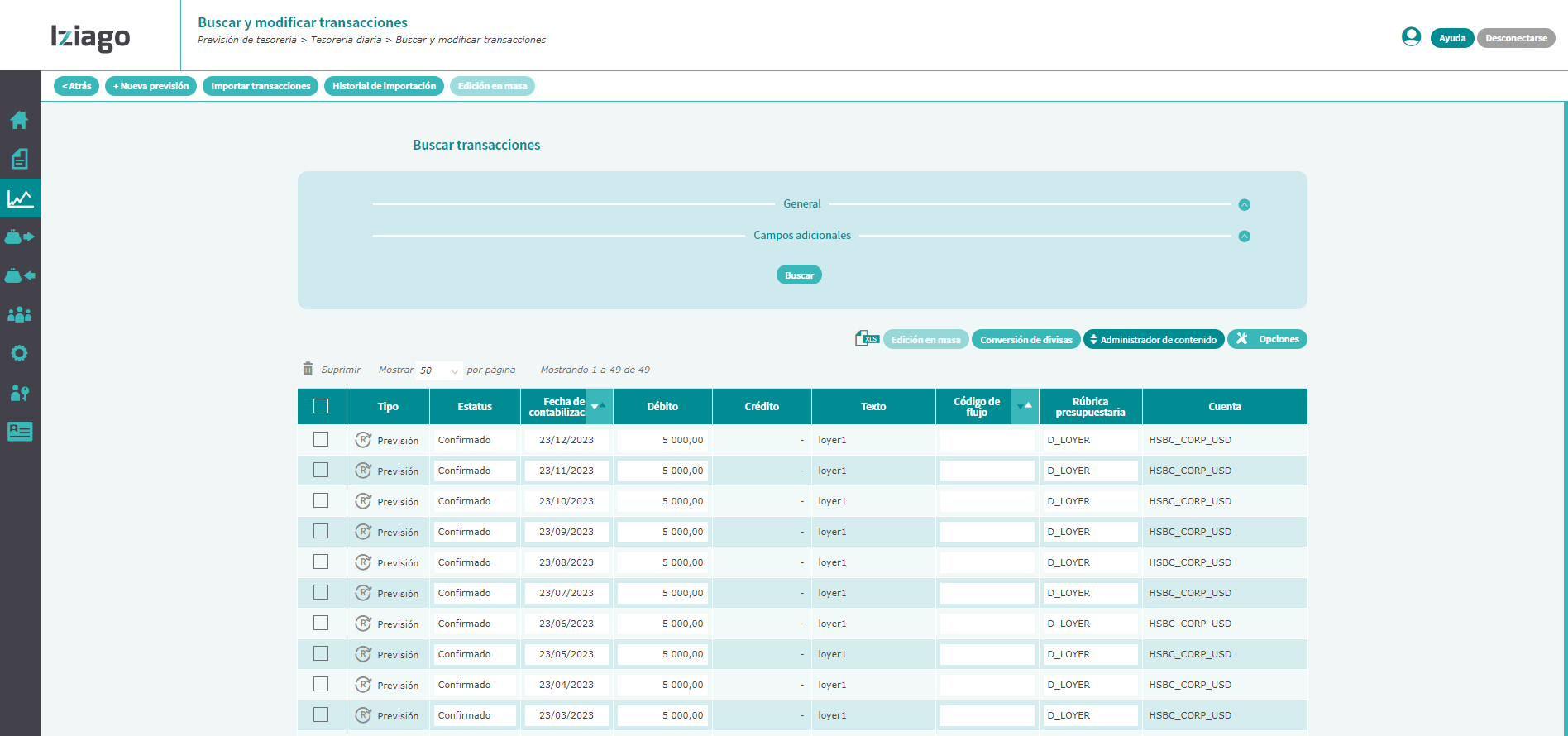Expand the Campos adicionales section
The image size is (1568, 736).
tap(1244, 237)
